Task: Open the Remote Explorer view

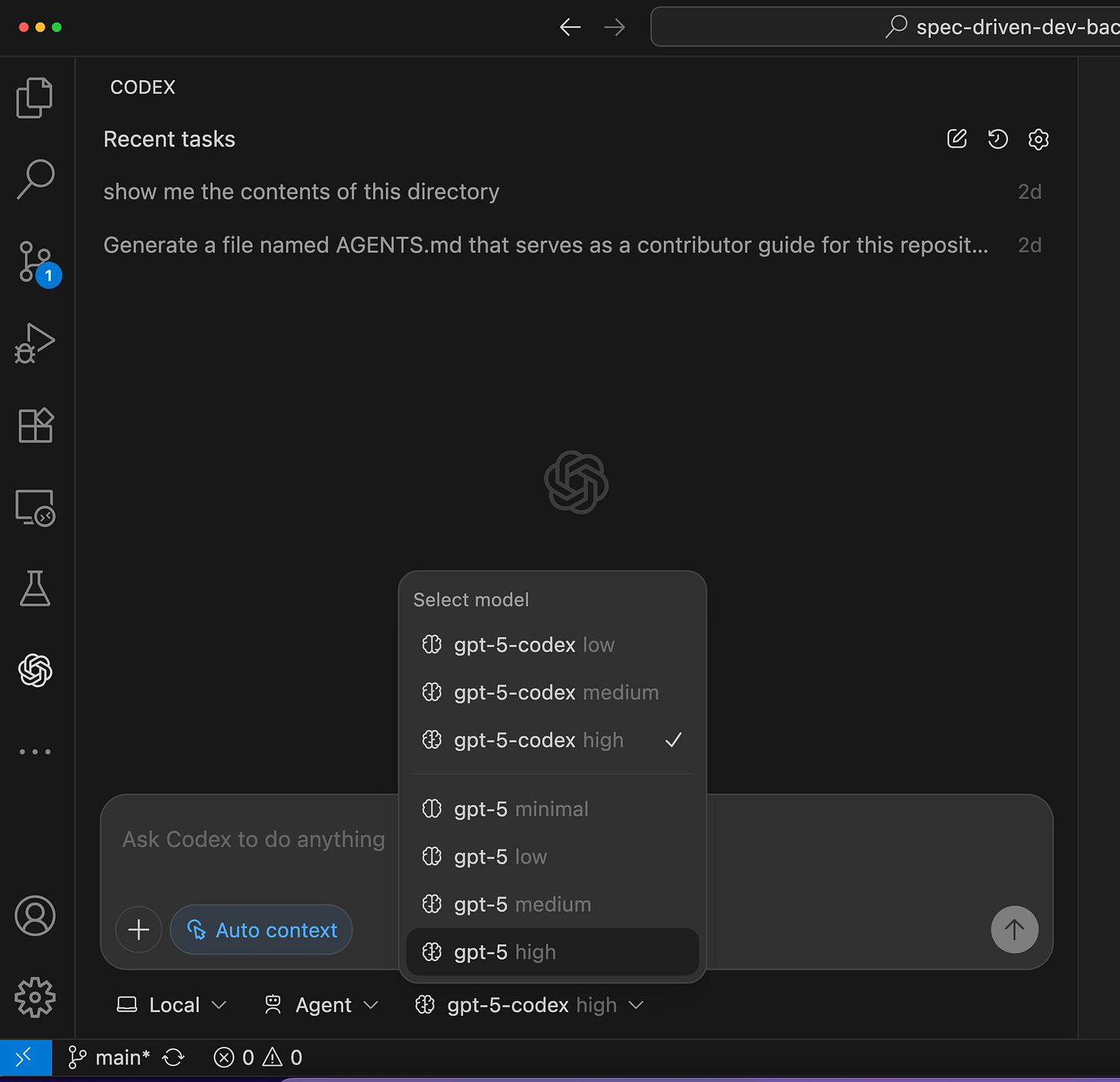Action: pos(35,507)
